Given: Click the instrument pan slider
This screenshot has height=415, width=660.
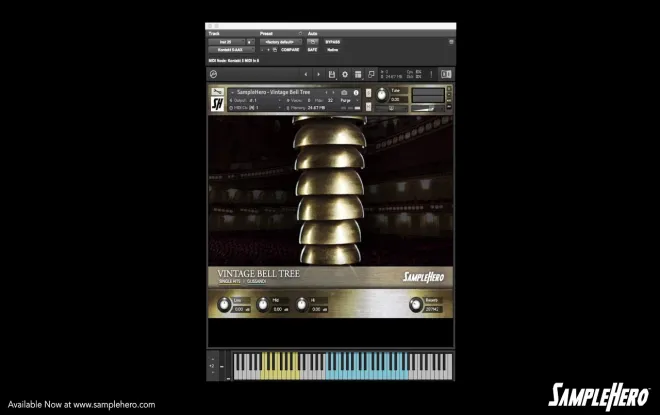Looking at the screenshot, I should [391, 108].
